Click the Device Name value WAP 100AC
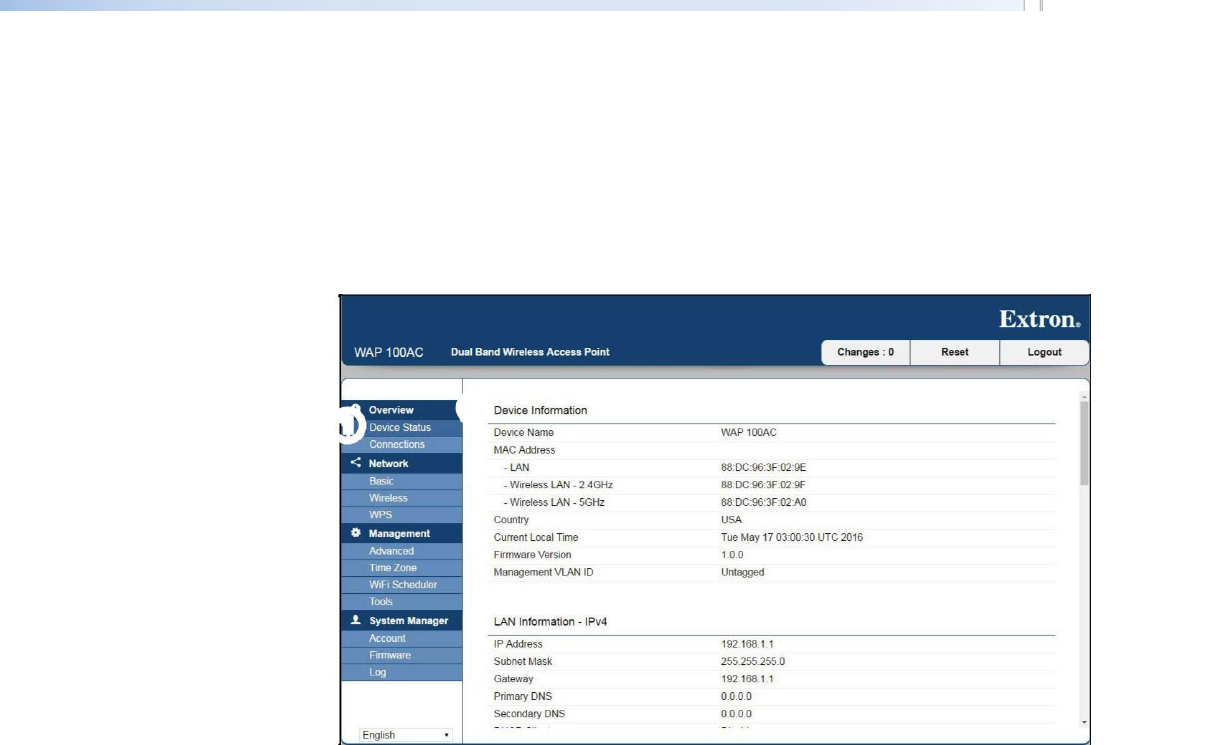 tap(748, 433)
